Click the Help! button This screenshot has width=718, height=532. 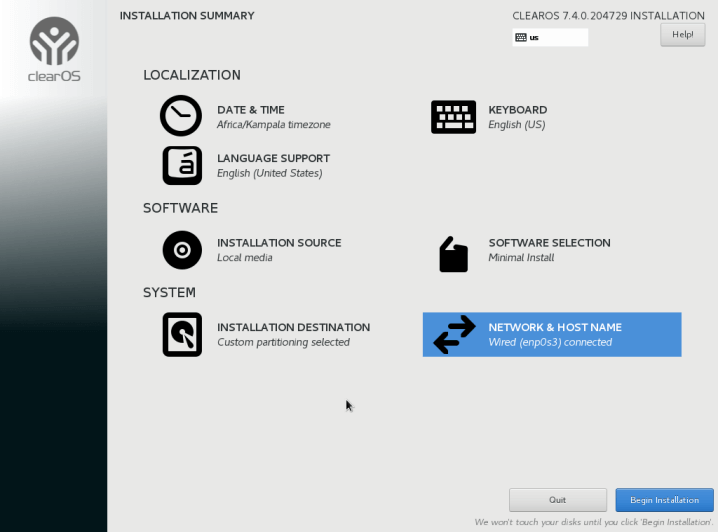(x=682, y=35)
